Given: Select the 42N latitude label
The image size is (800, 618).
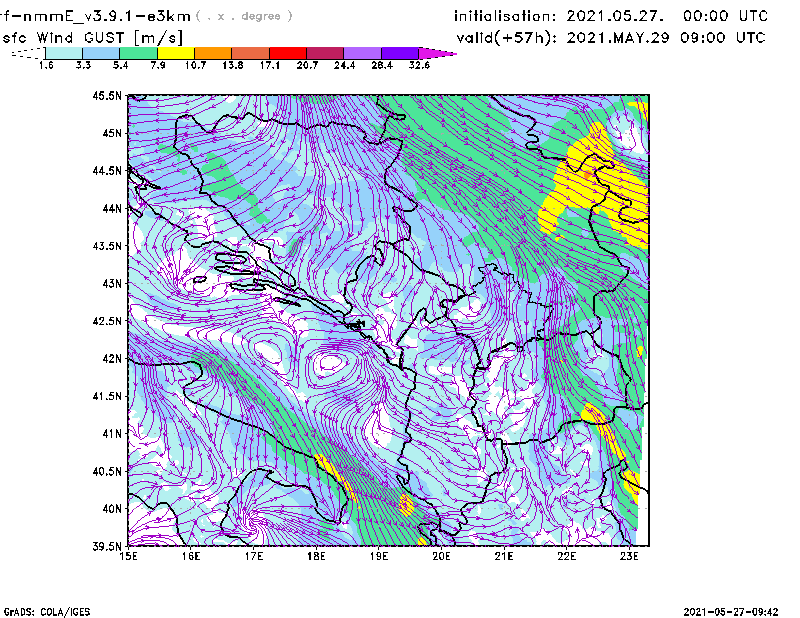Looking at the screenshot, I should pyautogui.click(x=112, y=358).
